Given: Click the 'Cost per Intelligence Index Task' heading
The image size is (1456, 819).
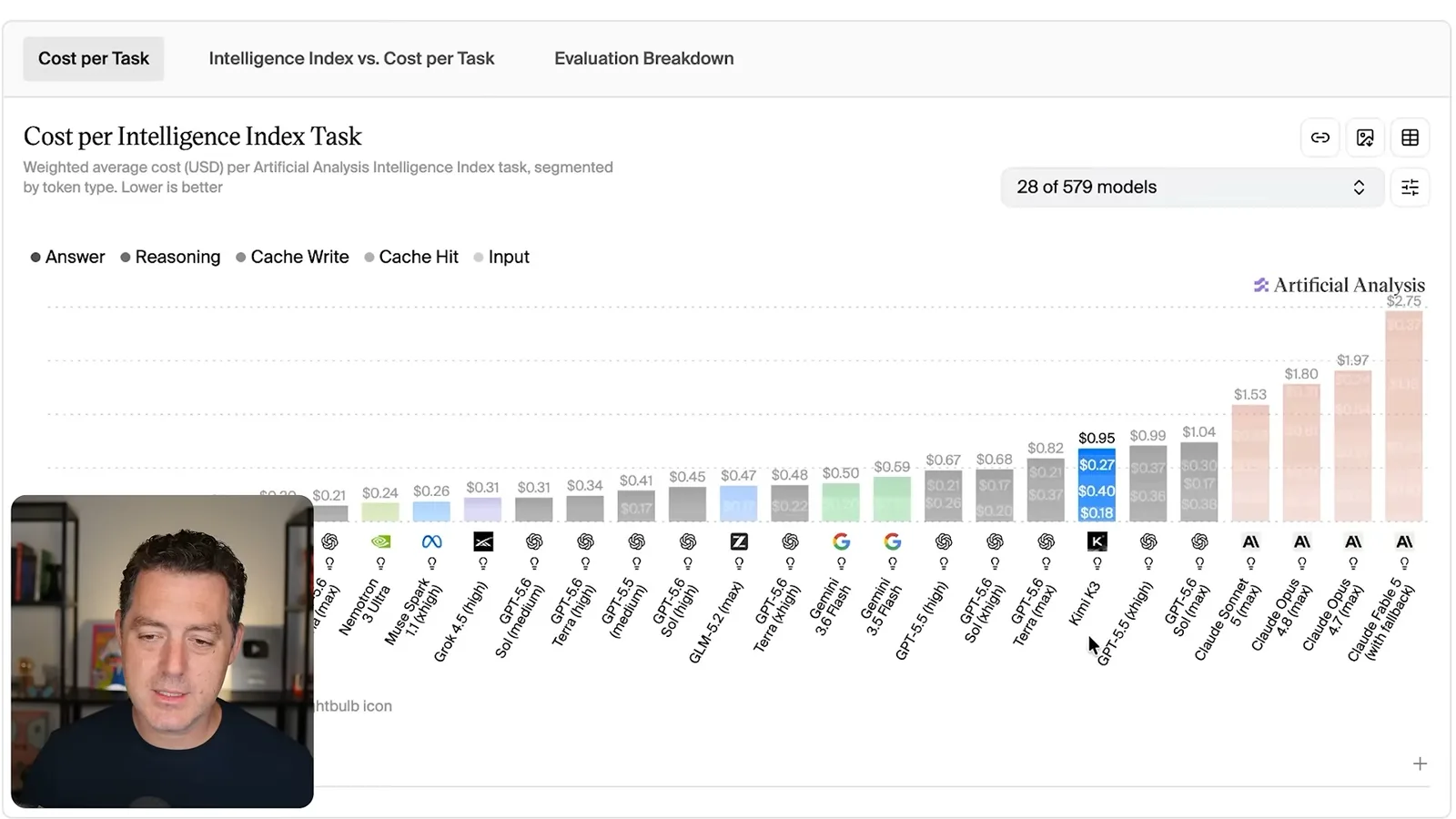Looking at the screenshot, I should click(192, 136).
